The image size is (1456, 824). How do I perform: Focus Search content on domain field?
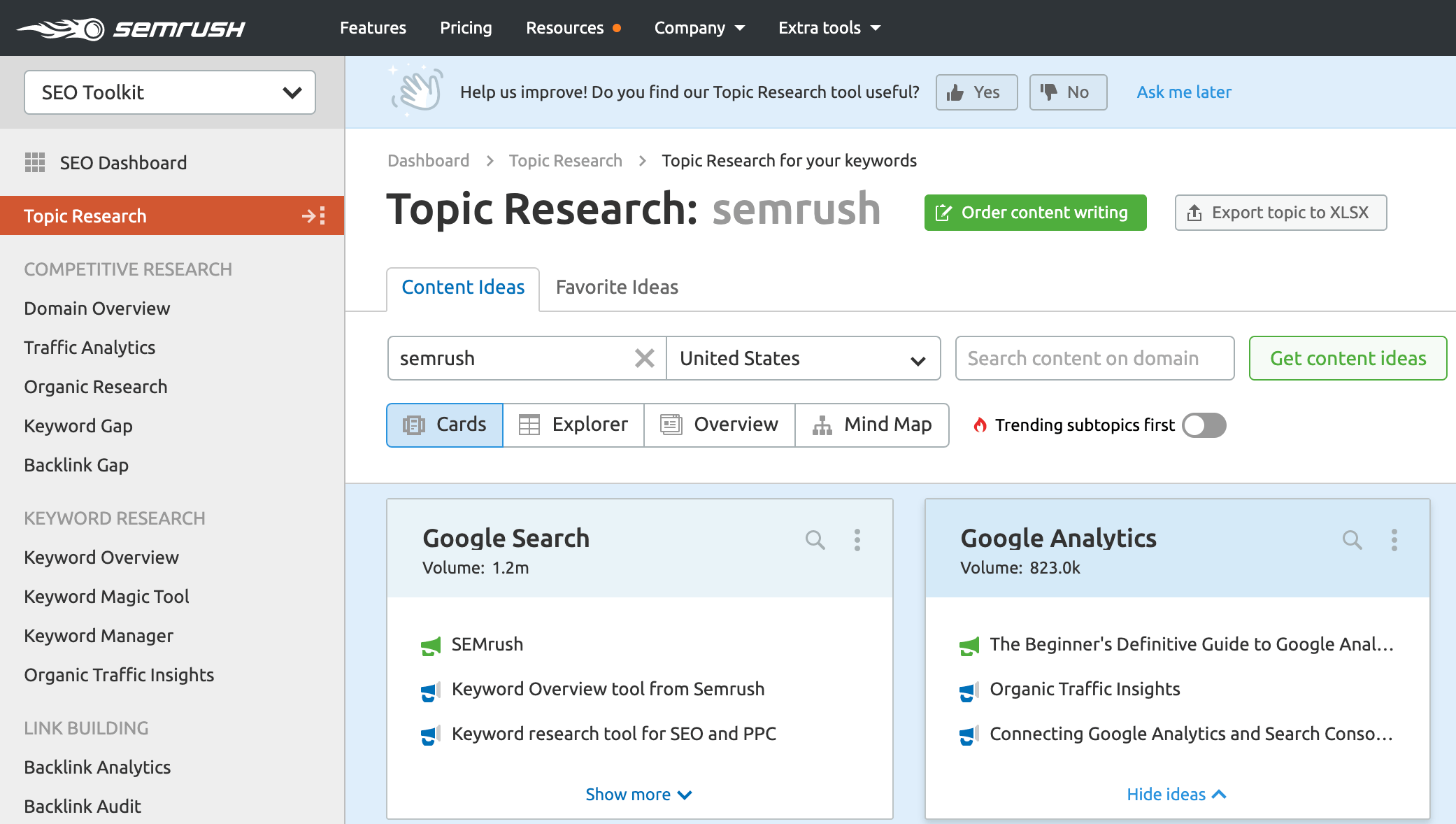(1094, 358)
